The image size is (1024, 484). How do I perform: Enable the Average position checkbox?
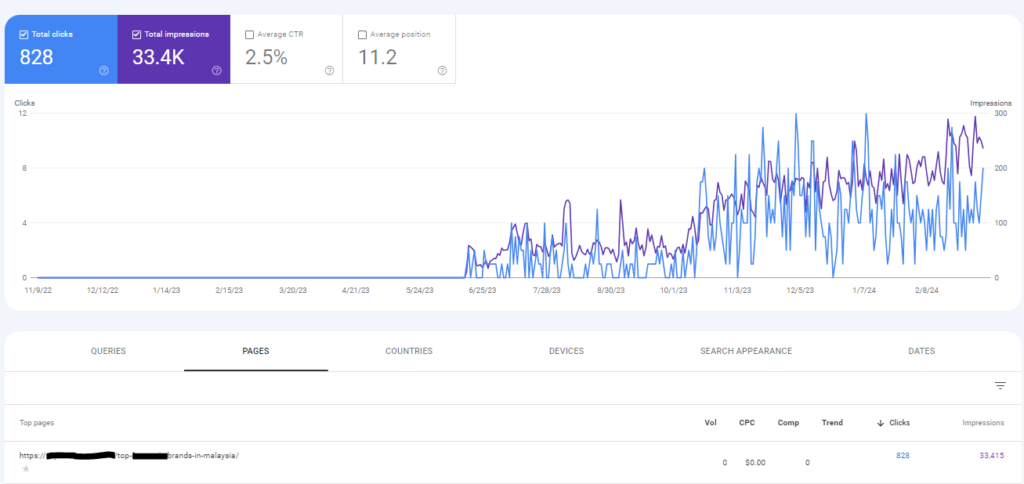point(362,34)
